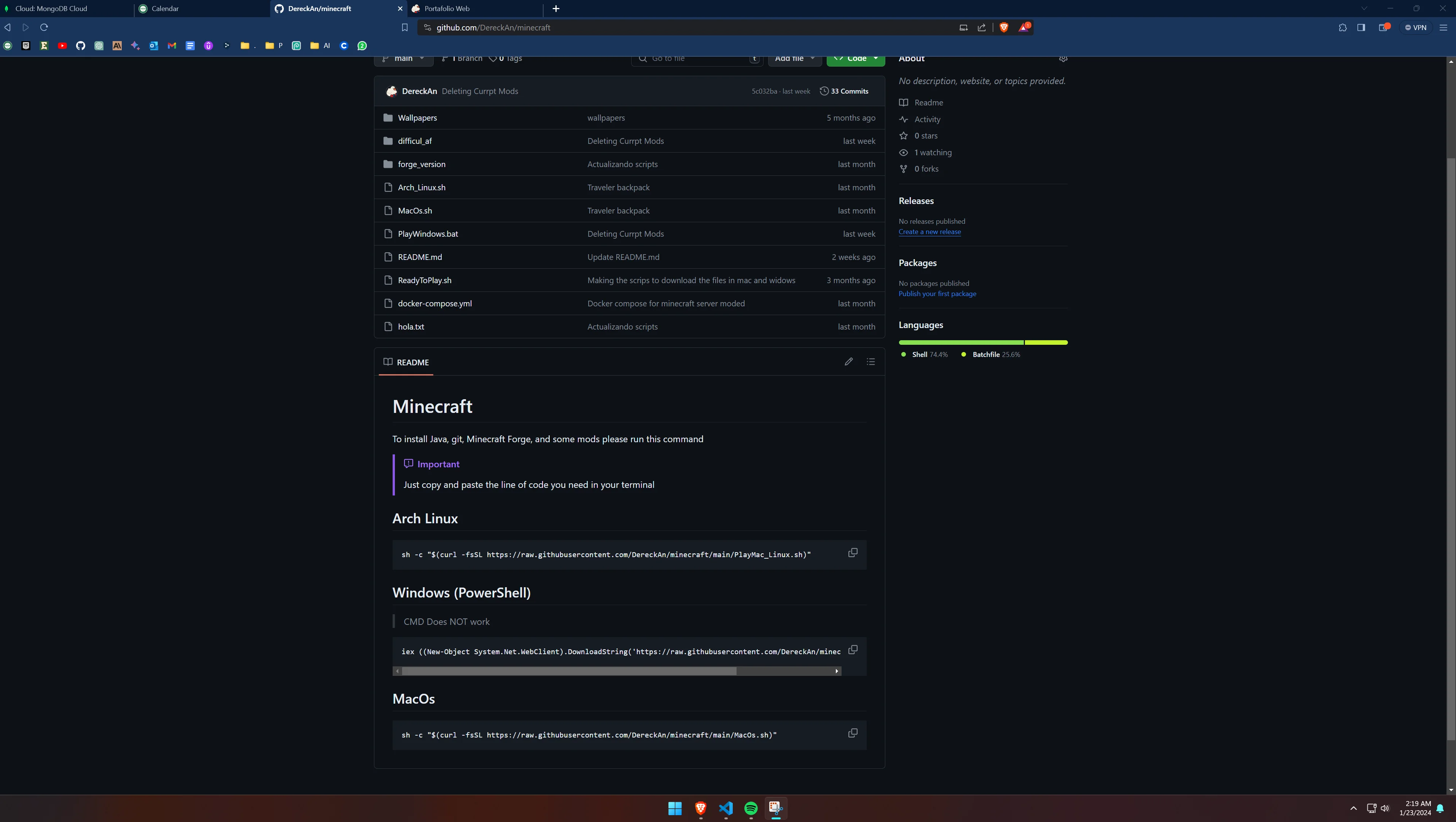The image size is (1456, 822).
Task: Click the Shell segment of languages bar
Action: tap(961, 342)
